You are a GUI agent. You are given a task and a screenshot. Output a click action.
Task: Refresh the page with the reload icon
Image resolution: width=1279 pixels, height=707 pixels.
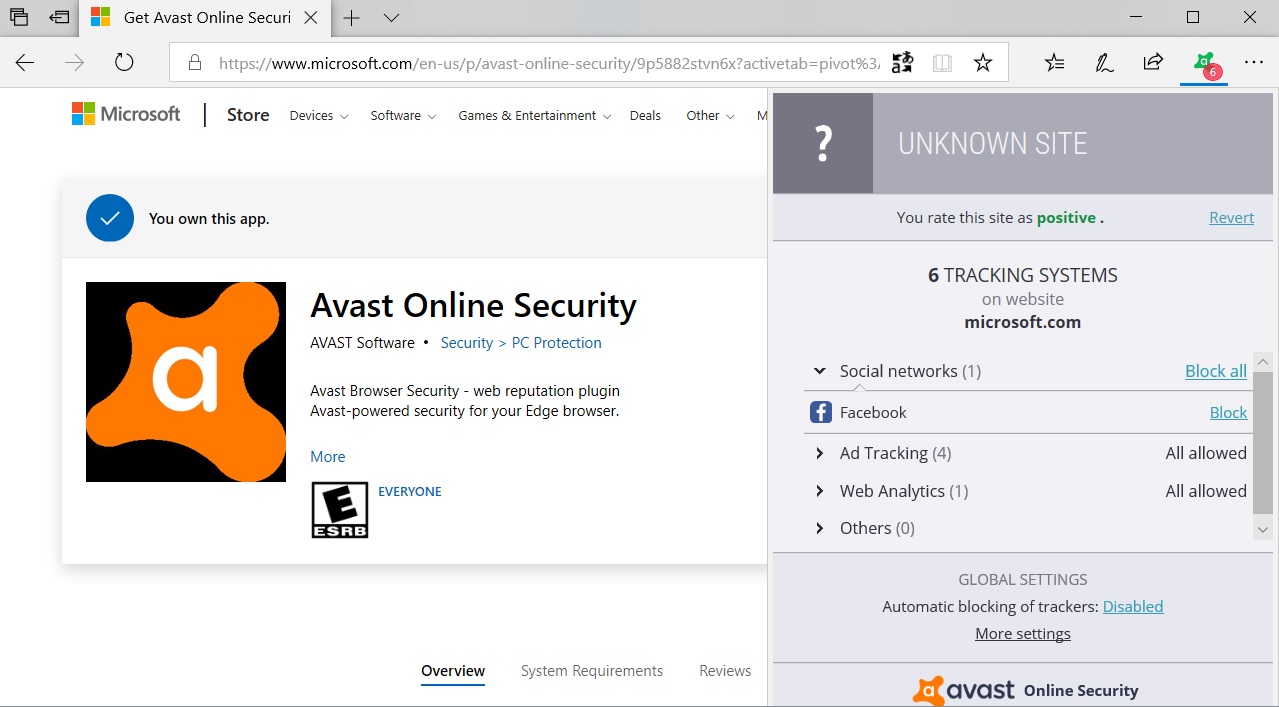click(x=123, y=62)
